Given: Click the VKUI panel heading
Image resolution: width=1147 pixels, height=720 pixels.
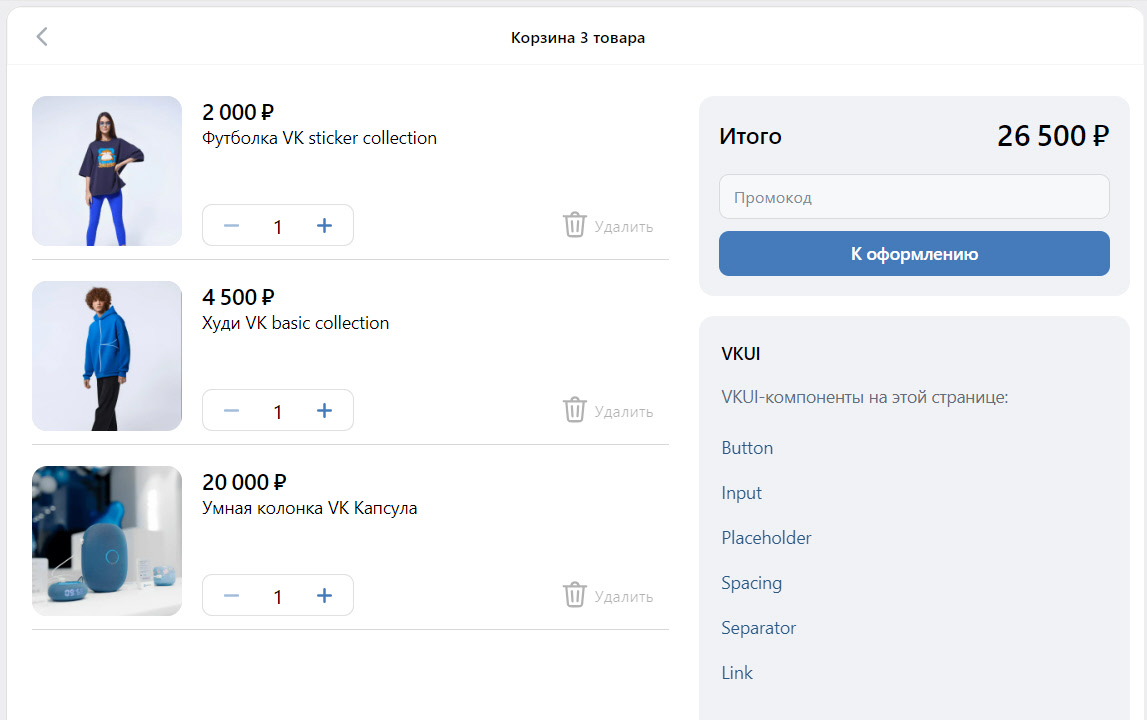Looking at the screenshot, I should 740,354.
